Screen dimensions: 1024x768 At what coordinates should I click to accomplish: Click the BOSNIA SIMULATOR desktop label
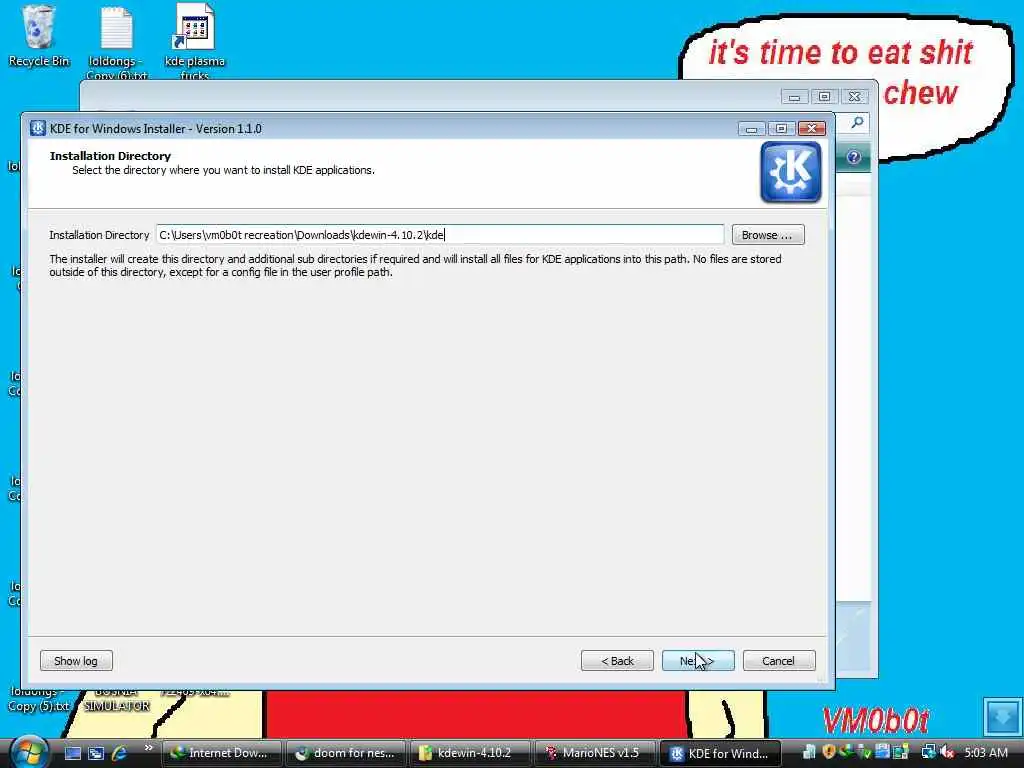point(117,699)
